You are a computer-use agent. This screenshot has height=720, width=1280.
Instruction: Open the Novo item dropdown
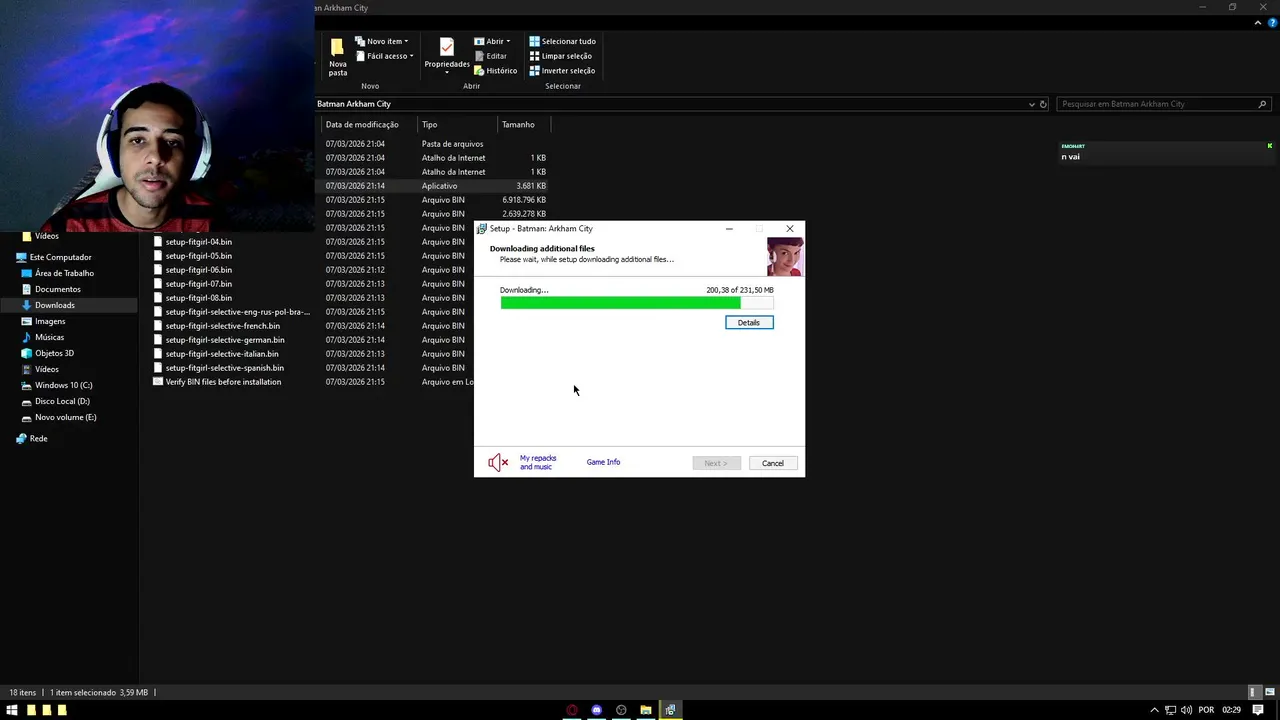(x=383, y=41)
